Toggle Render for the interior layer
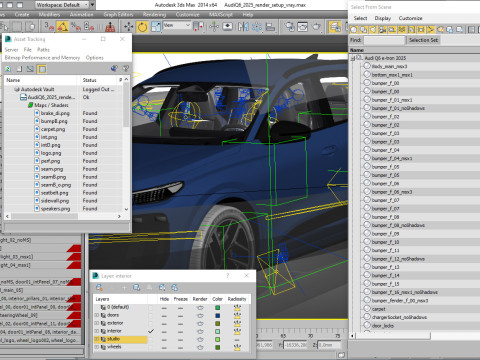The image size is (480, 360). point(200,331)
